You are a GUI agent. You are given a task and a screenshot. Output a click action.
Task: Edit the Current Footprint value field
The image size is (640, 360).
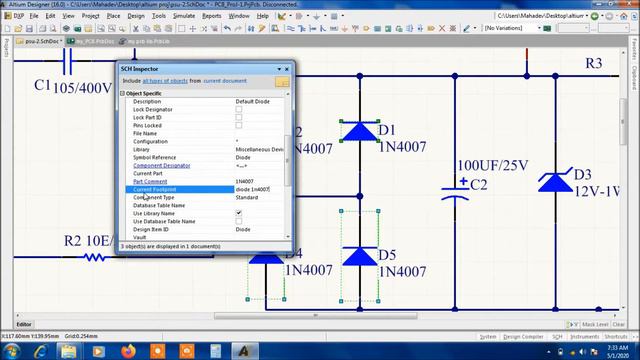[x=259, y=189]
